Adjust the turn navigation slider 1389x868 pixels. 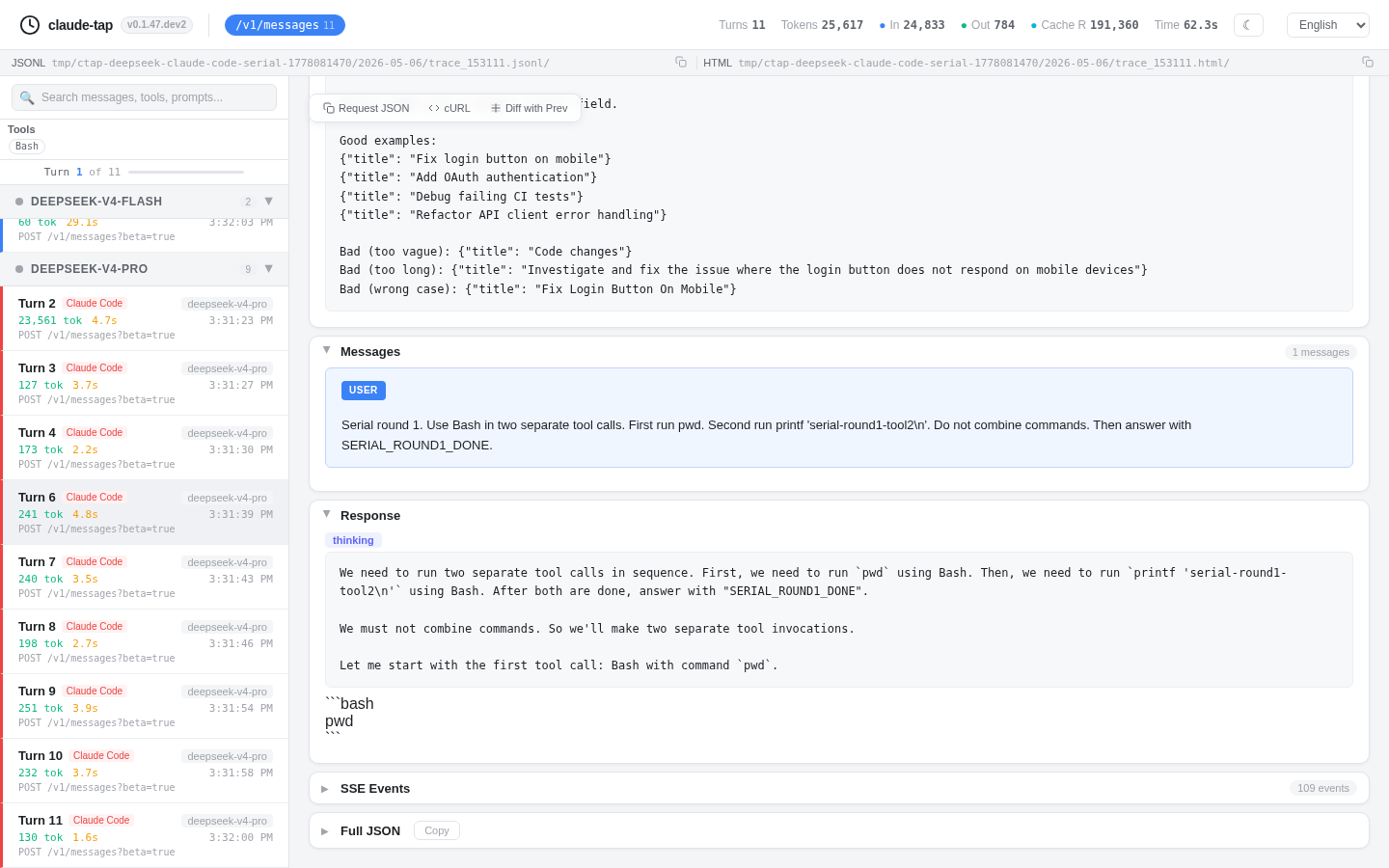[186, 172]
